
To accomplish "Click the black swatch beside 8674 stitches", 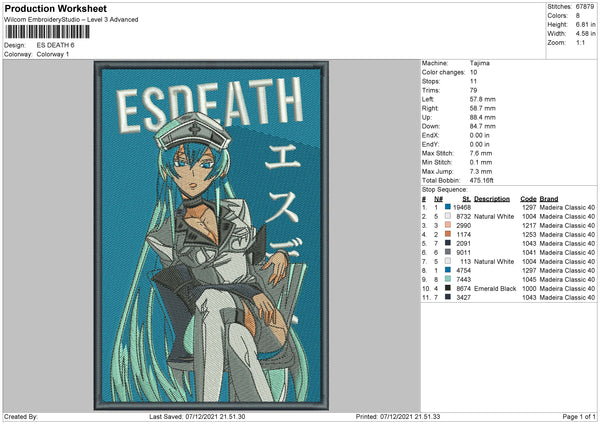I will (448, 288).
